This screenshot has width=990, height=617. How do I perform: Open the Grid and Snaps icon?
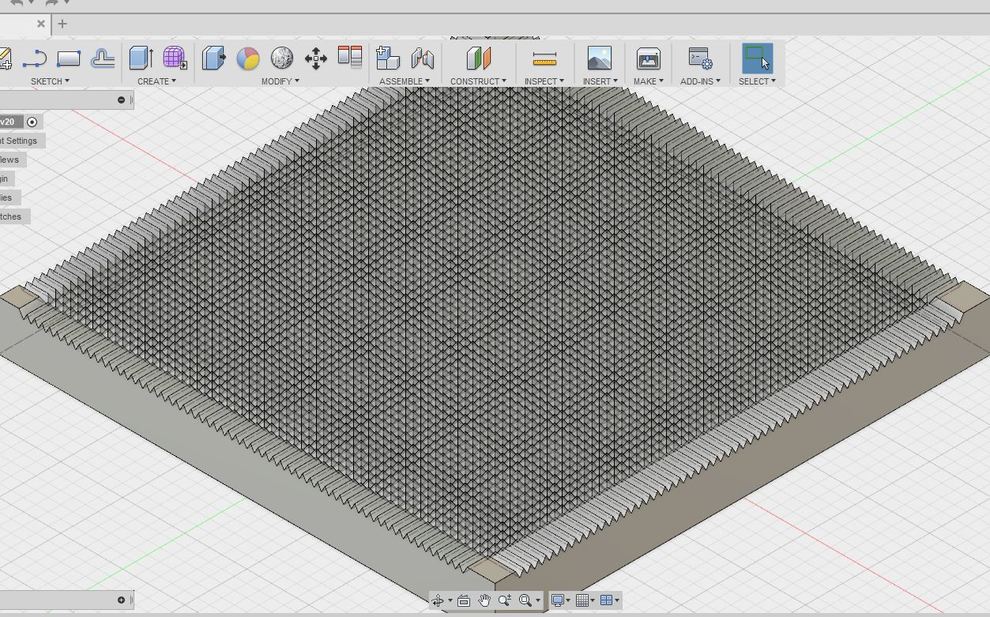[582, 601]
